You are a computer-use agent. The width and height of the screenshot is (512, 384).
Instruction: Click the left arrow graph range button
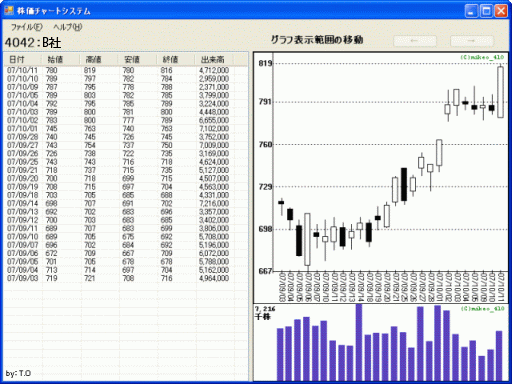click(415, 41)
